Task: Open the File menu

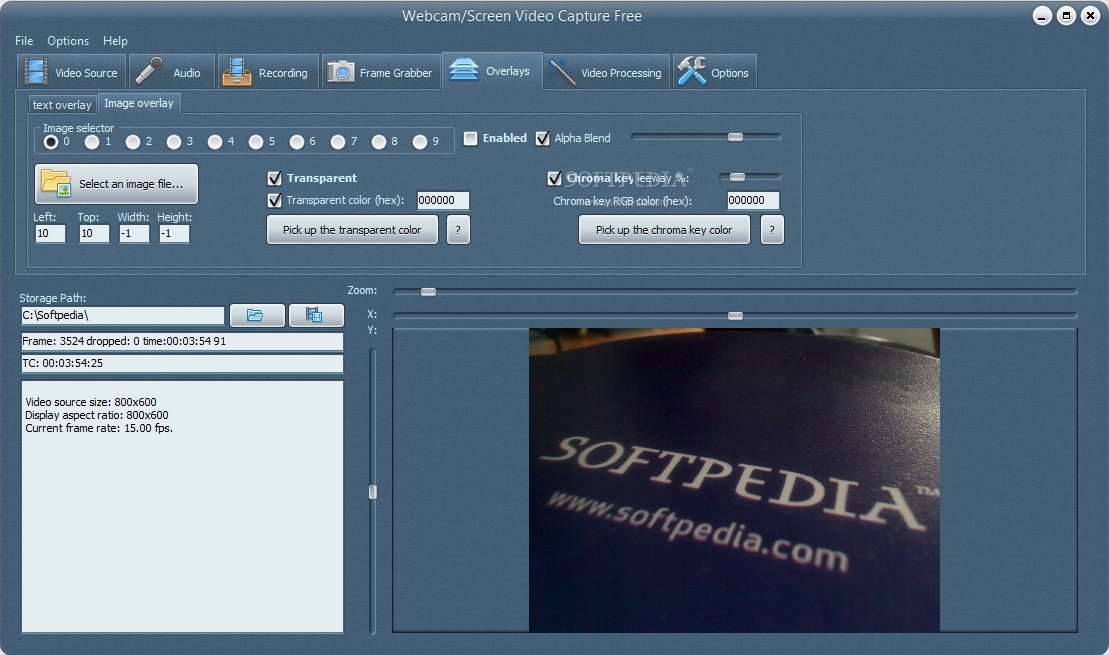Action: 24,41
